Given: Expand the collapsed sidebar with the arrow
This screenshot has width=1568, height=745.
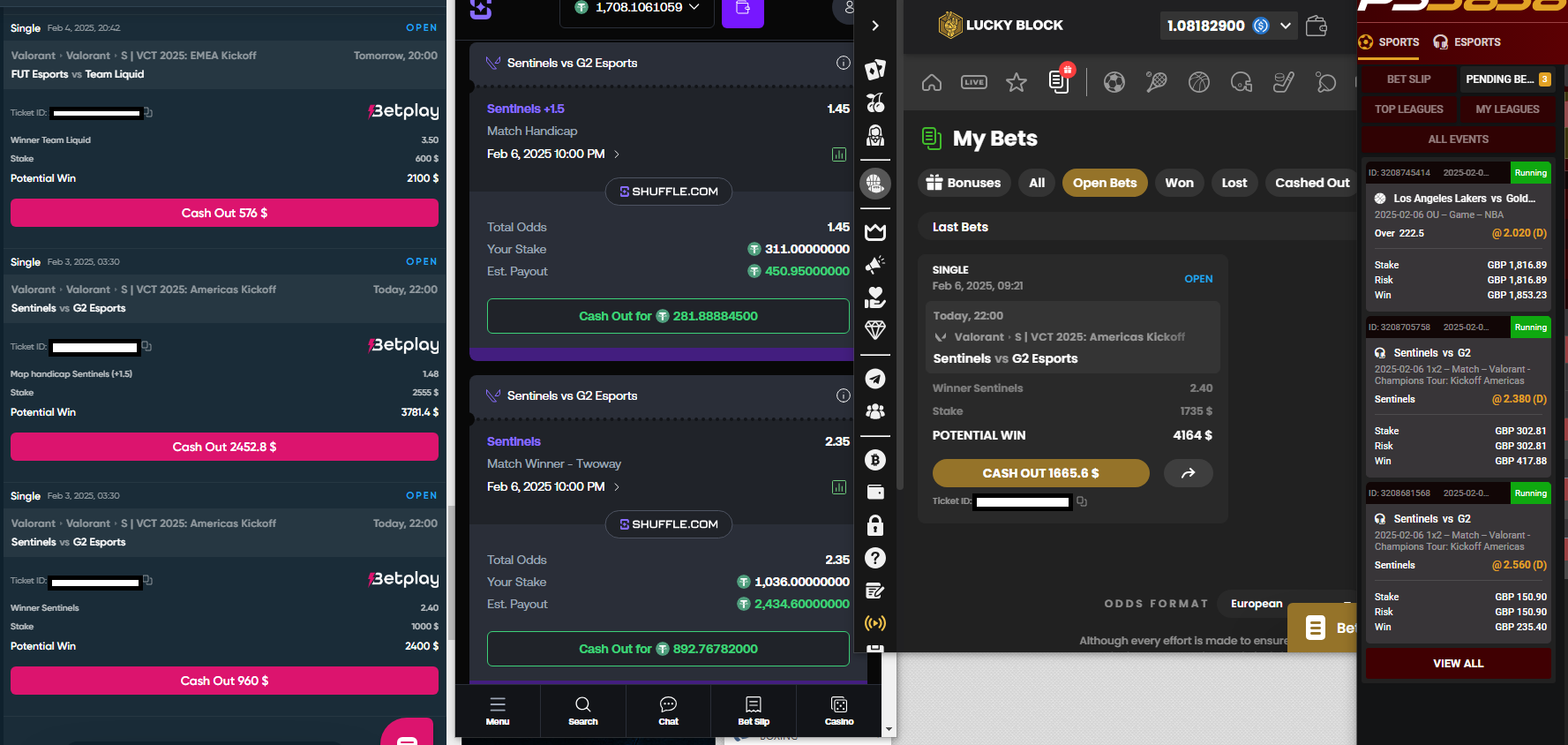Looking at the screenshot, I should (874, 26).
